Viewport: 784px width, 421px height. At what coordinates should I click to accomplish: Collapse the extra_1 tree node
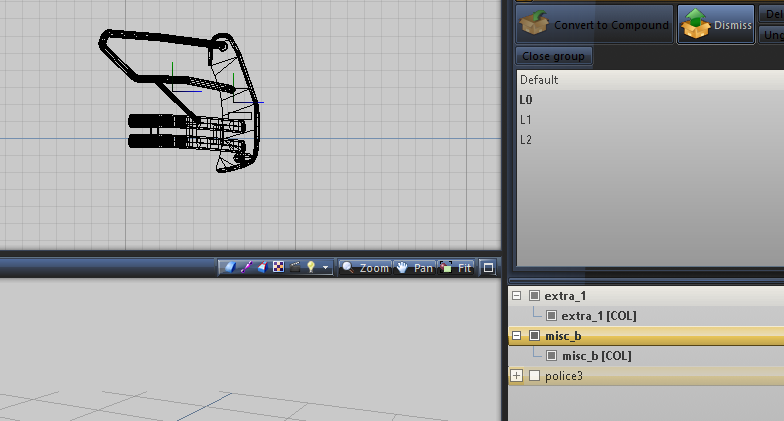pos(516,296)
